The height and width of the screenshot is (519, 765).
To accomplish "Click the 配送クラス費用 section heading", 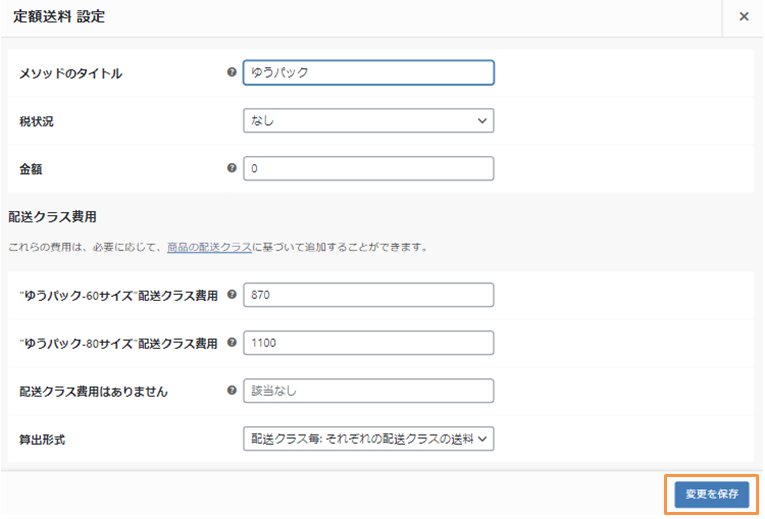I will (52, 217).
